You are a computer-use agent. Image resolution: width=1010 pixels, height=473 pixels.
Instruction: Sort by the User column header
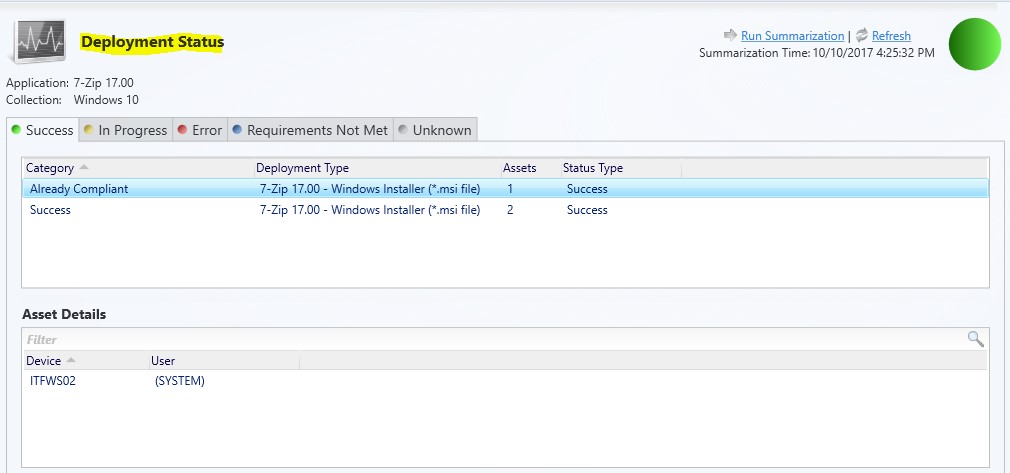tap(224, 361)
